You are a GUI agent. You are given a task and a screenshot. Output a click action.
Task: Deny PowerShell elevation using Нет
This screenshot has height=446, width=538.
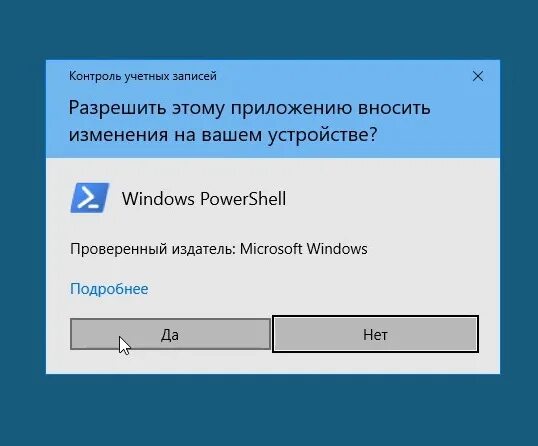(x=375, y=334)
